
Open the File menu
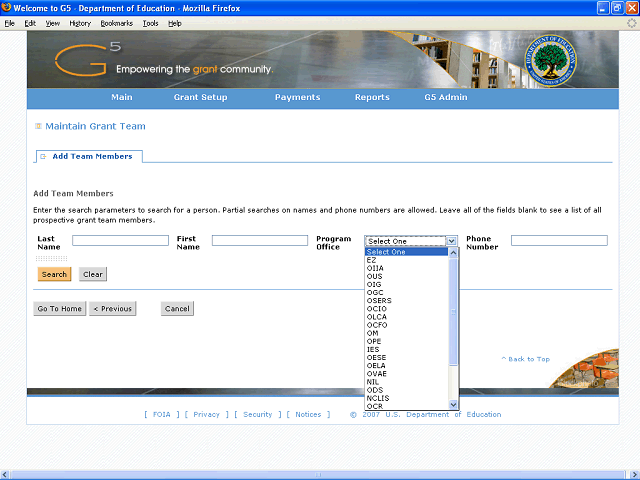(x=9, y=24)
